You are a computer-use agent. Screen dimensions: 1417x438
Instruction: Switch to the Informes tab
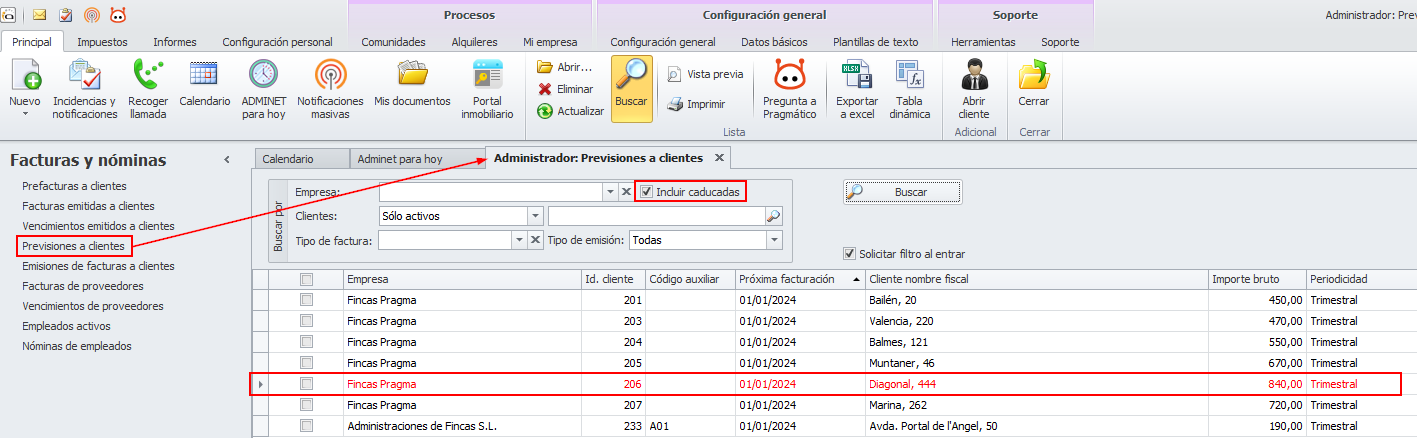point(174,42)
